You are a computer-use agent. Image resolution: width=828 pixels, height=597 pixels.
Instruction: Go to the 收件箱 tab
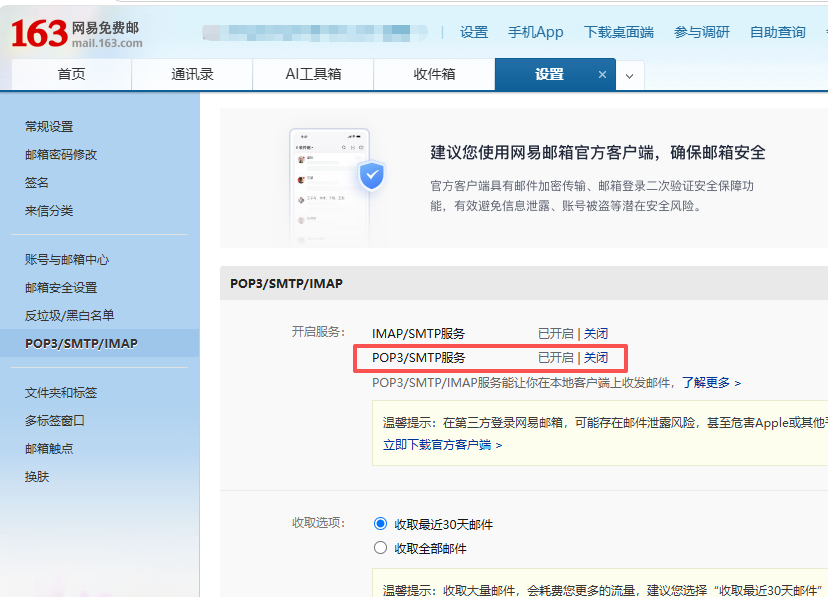(x=434, y=74)
